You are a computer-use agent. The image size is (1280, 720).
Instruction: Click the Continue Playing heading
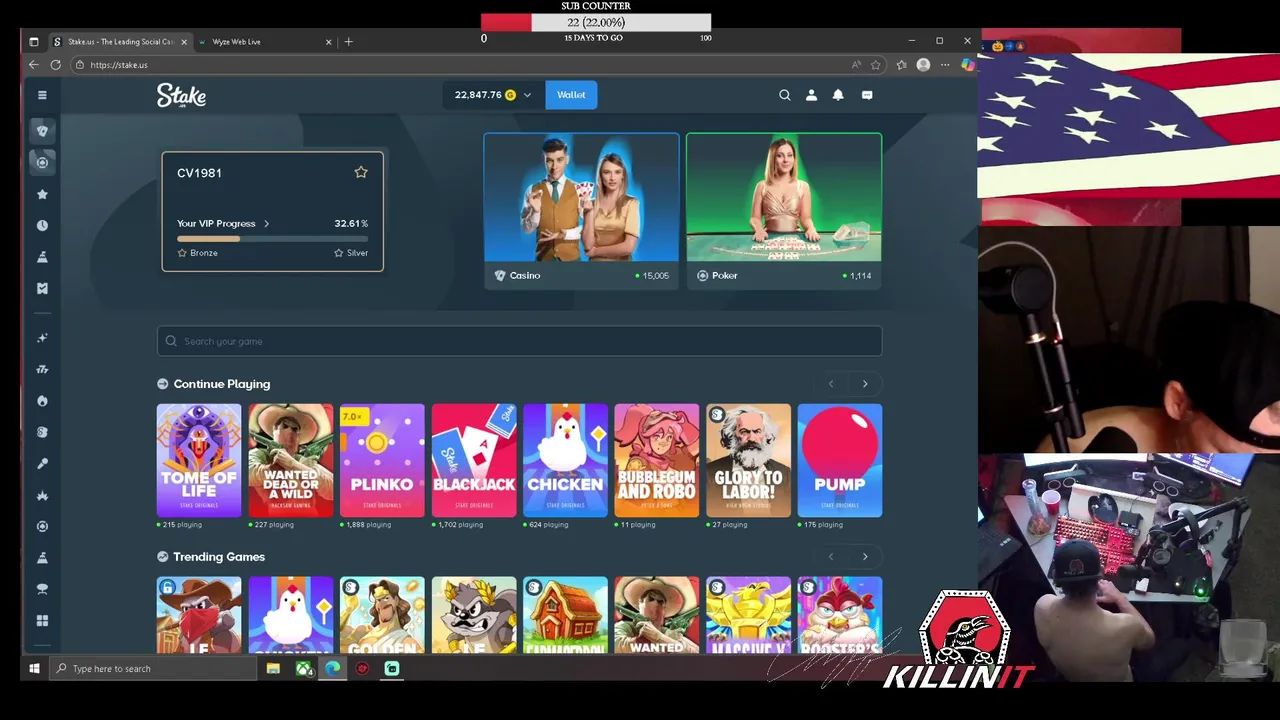[x=222, y=384]
